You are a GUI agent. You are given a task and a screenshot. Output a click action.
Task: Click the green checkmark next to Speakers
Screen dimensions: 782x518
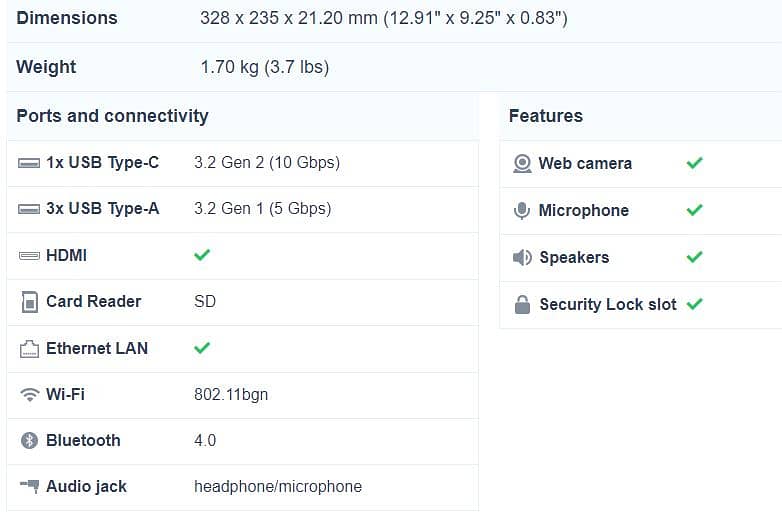tap(695, 257)
